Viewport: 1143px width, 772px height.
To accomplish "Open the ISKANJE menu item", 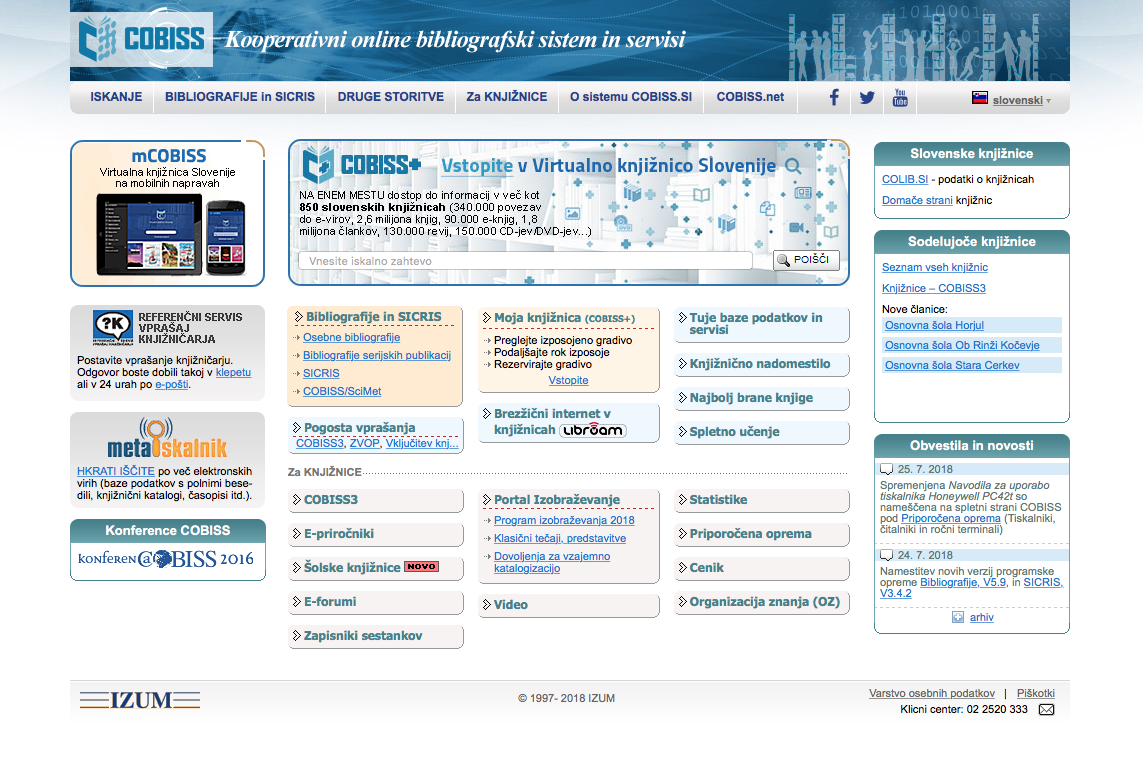I will (x=116, y=97).
